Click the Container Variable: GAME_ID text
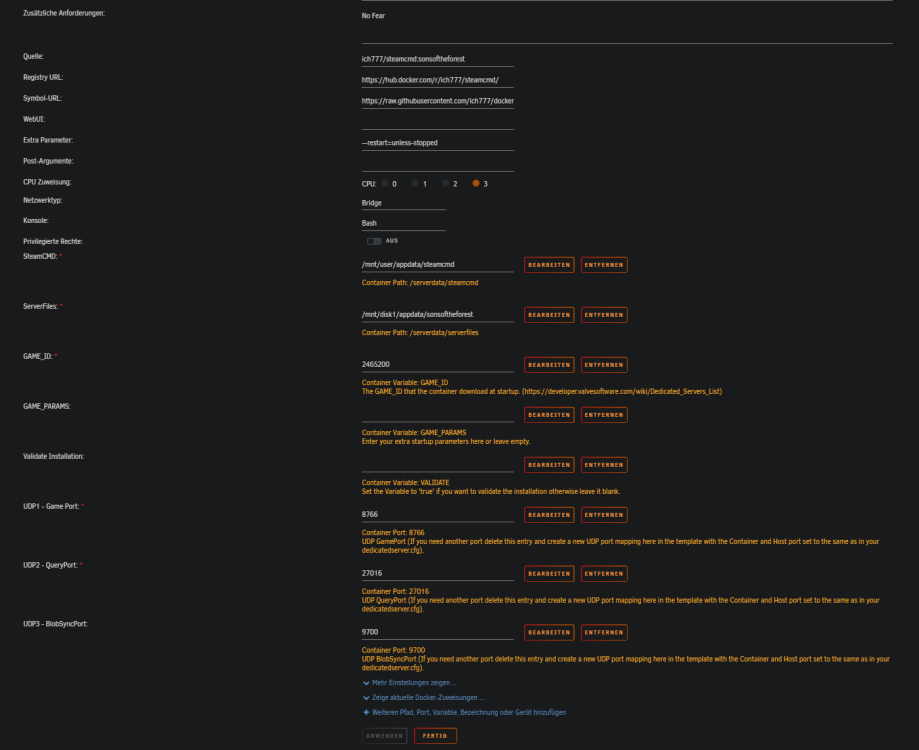This screenshot has height=750, width=919. tap(405, 383)
